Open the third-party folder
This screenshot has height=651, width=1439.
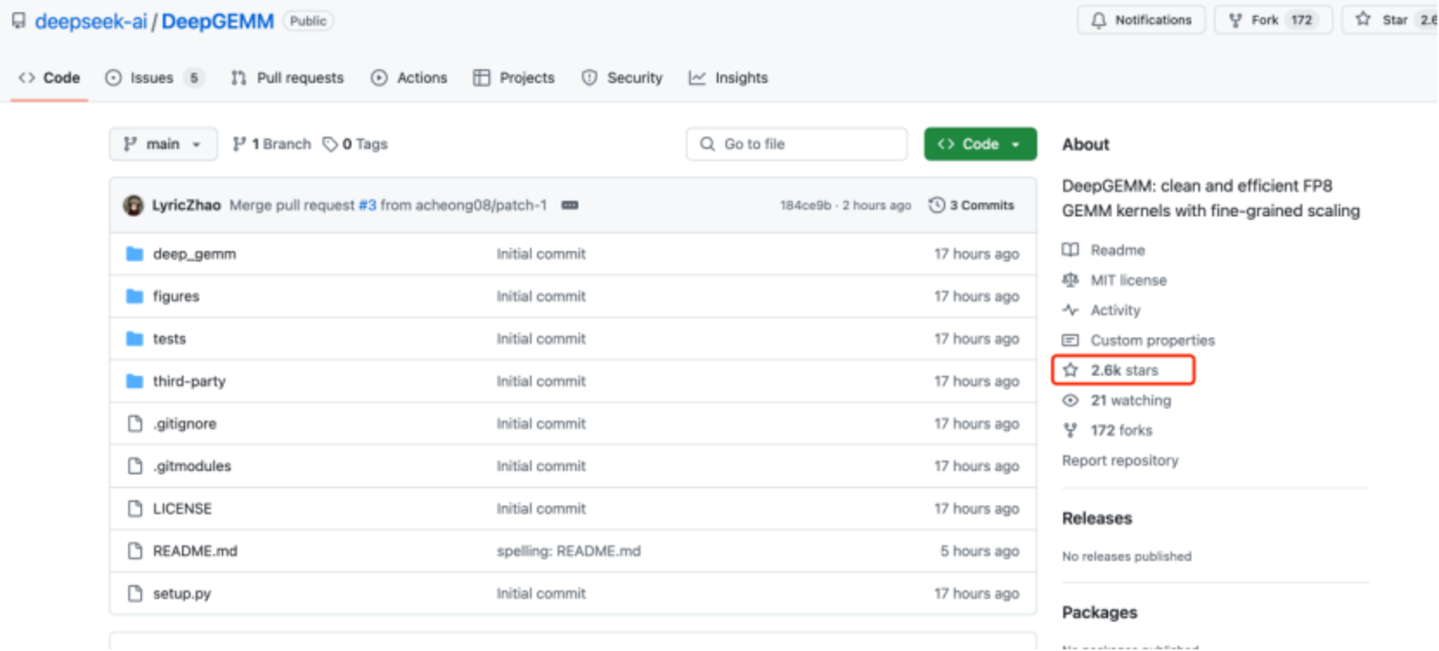pos(189,381)
